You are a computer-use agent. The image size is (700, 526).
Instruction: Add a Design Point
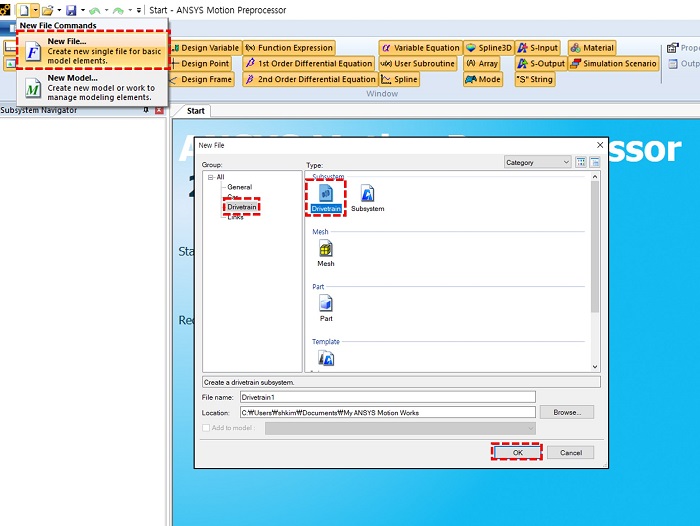pos(200,63)
